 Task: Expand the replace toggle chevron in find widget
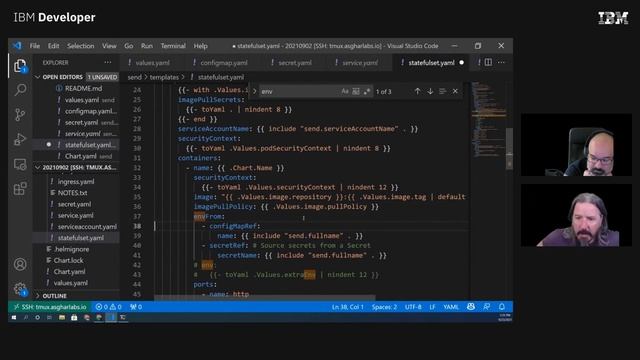[254, 91]
